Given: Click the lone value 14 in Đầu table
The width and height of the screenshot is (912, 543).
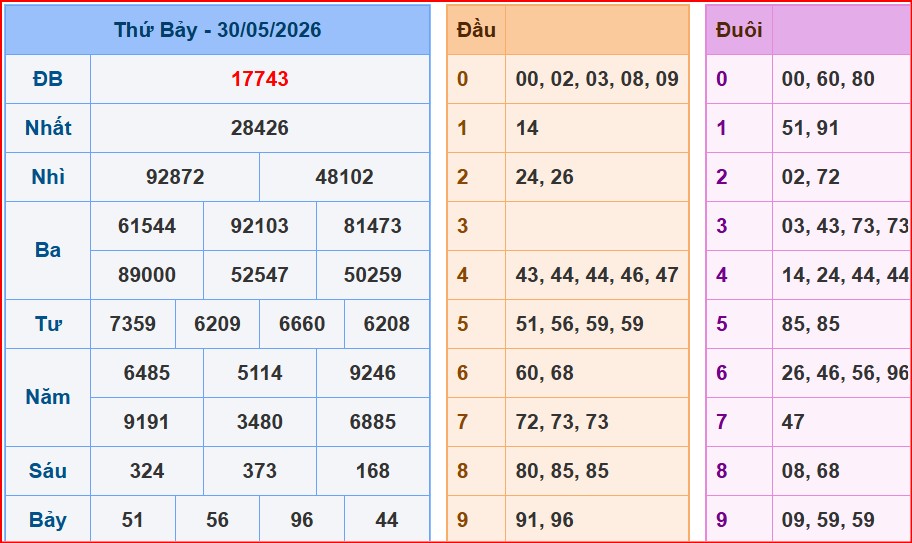Looking at the screenshot, I should (527, 128).
